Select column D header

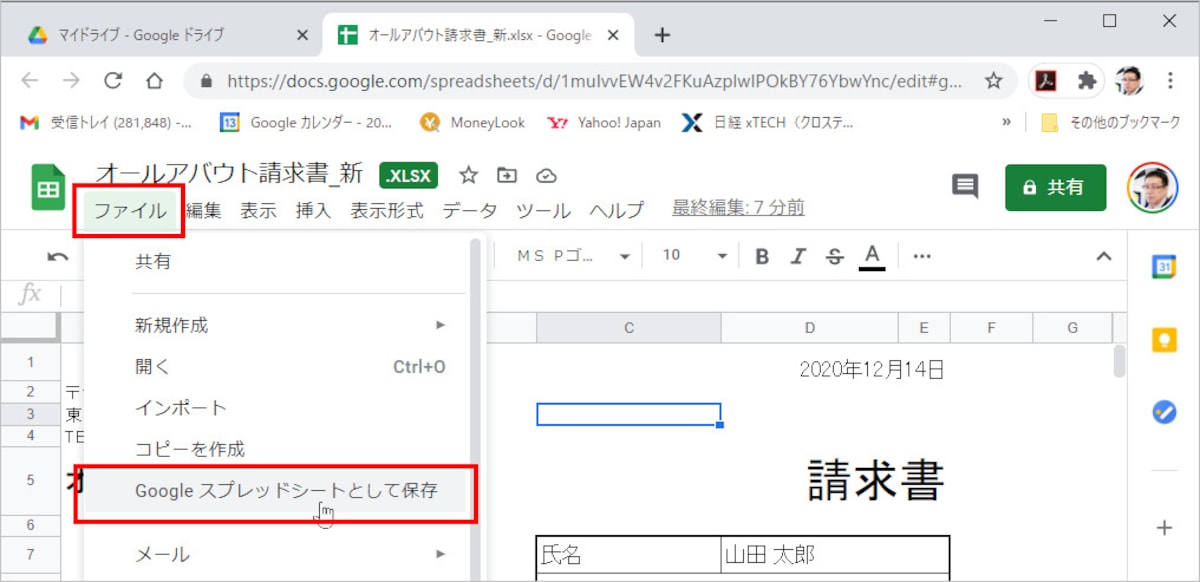[x=809, y=327]
